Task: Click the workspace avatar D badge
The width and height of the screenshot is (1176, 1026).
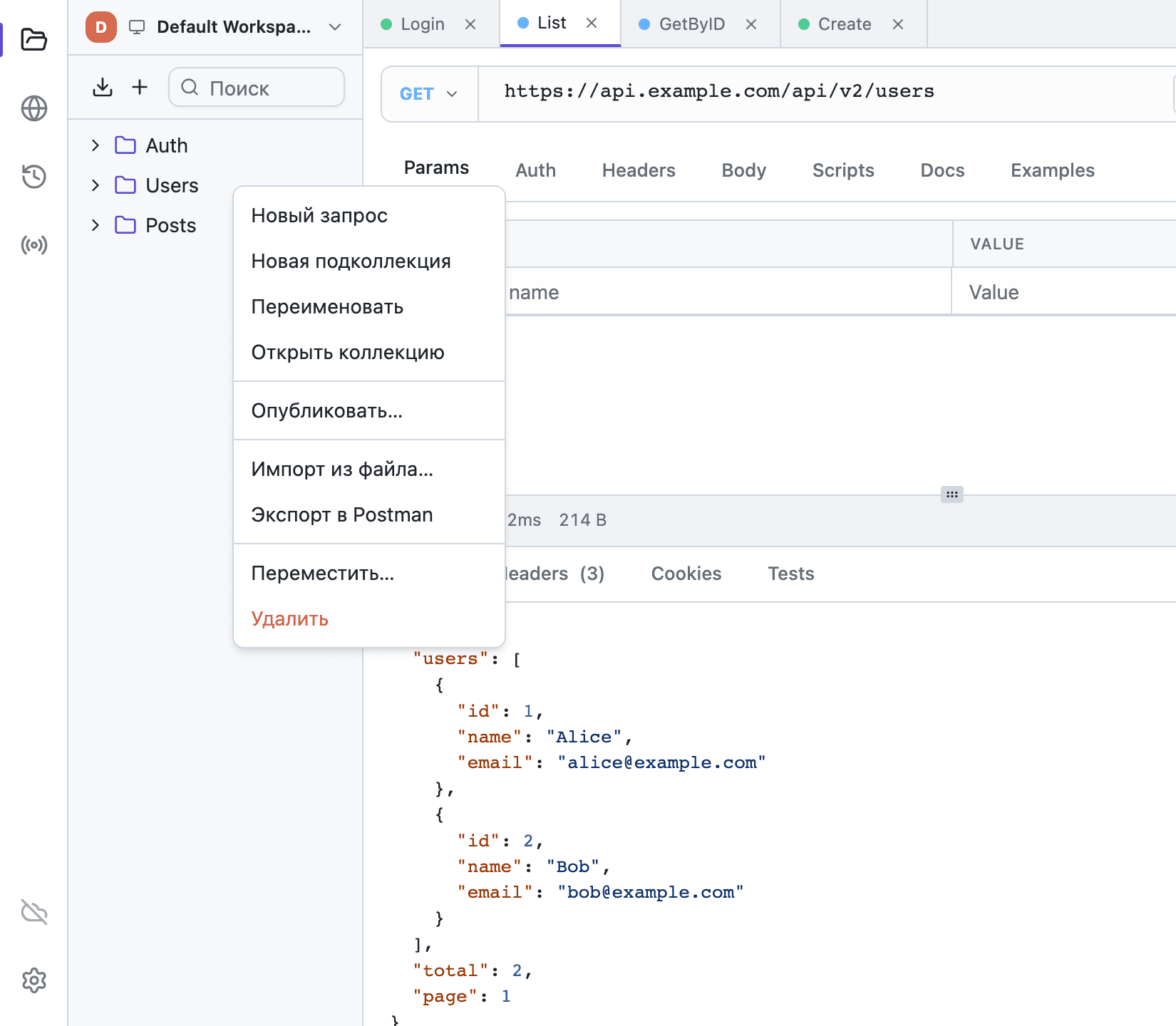Action: tap(101, 27)
